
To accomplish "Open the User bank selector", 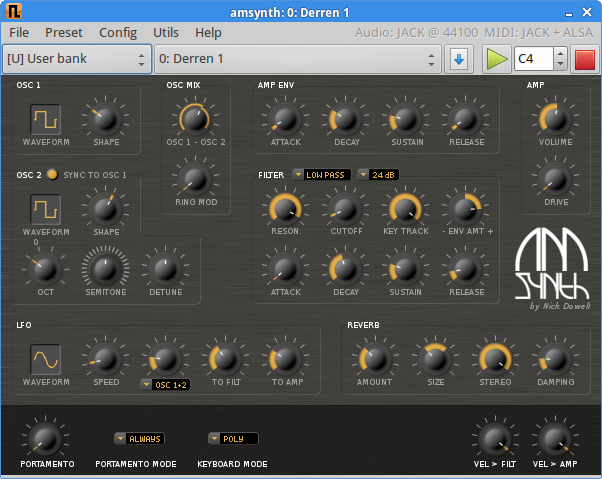I will coord(77,59).
